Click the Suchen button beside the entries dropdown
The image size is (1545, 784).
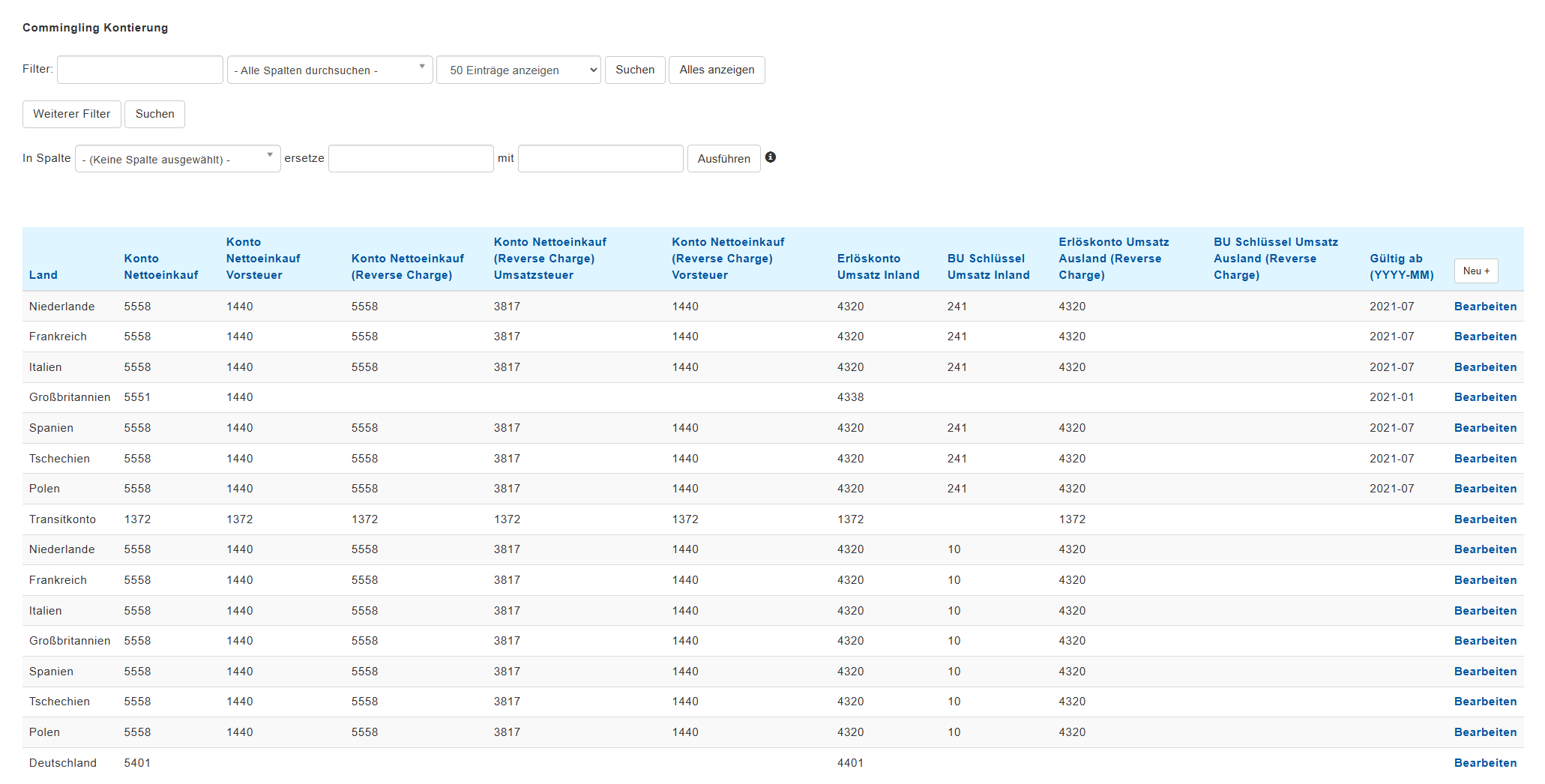635,70
